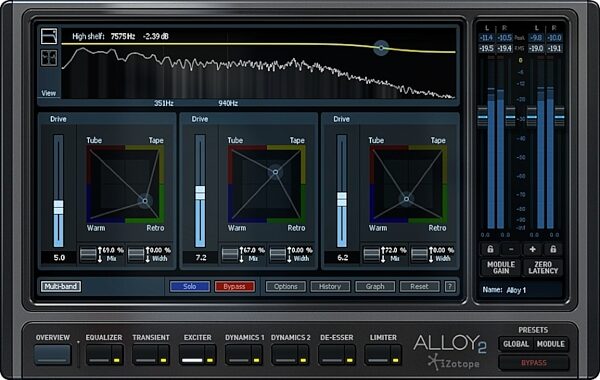This screenshot has width=600, height=380.
Task: Toggle the Exciter module power LED
Action: click(210, 360)
